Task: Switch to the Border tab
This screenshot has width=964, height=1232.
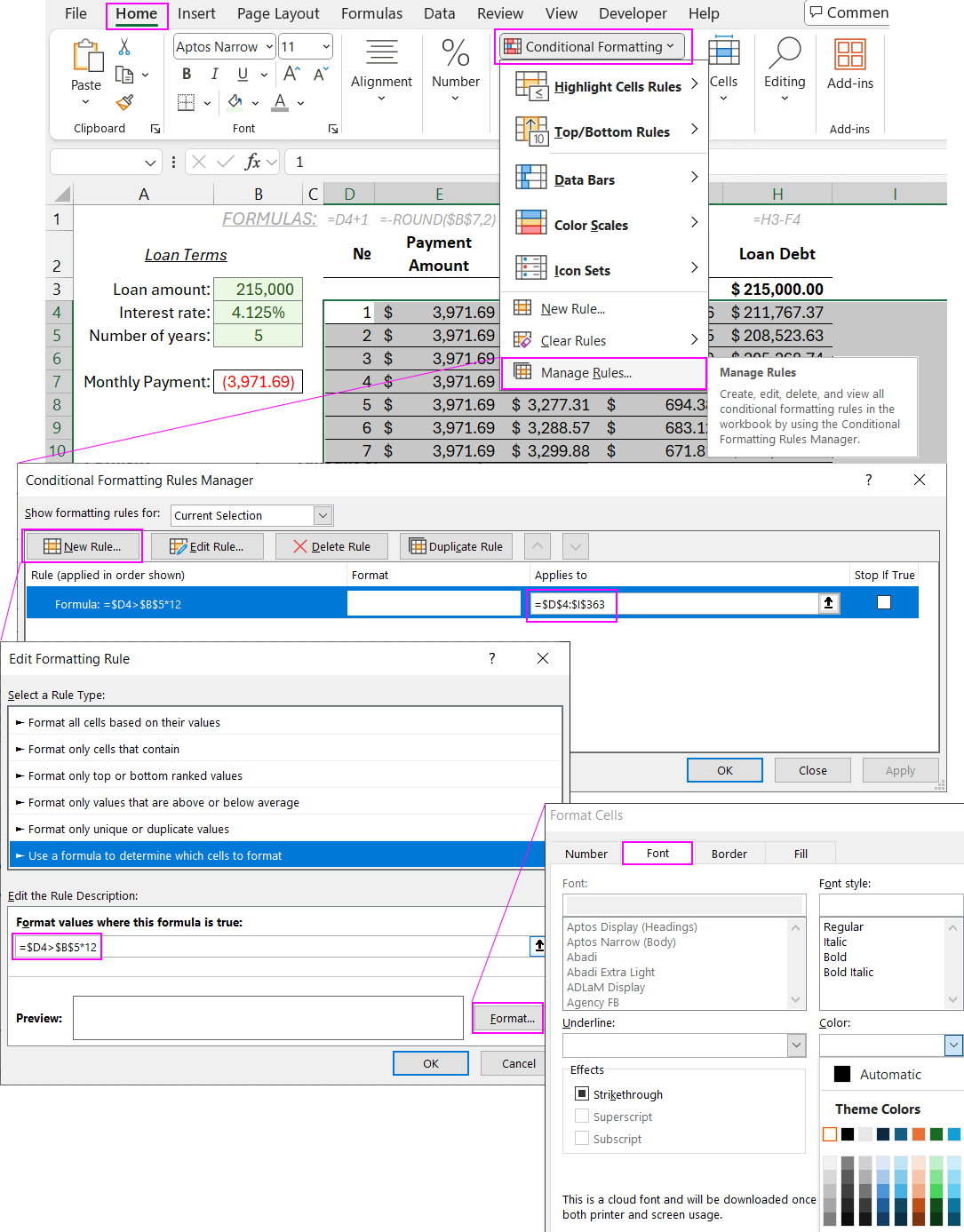Action: tap(729, 854)
